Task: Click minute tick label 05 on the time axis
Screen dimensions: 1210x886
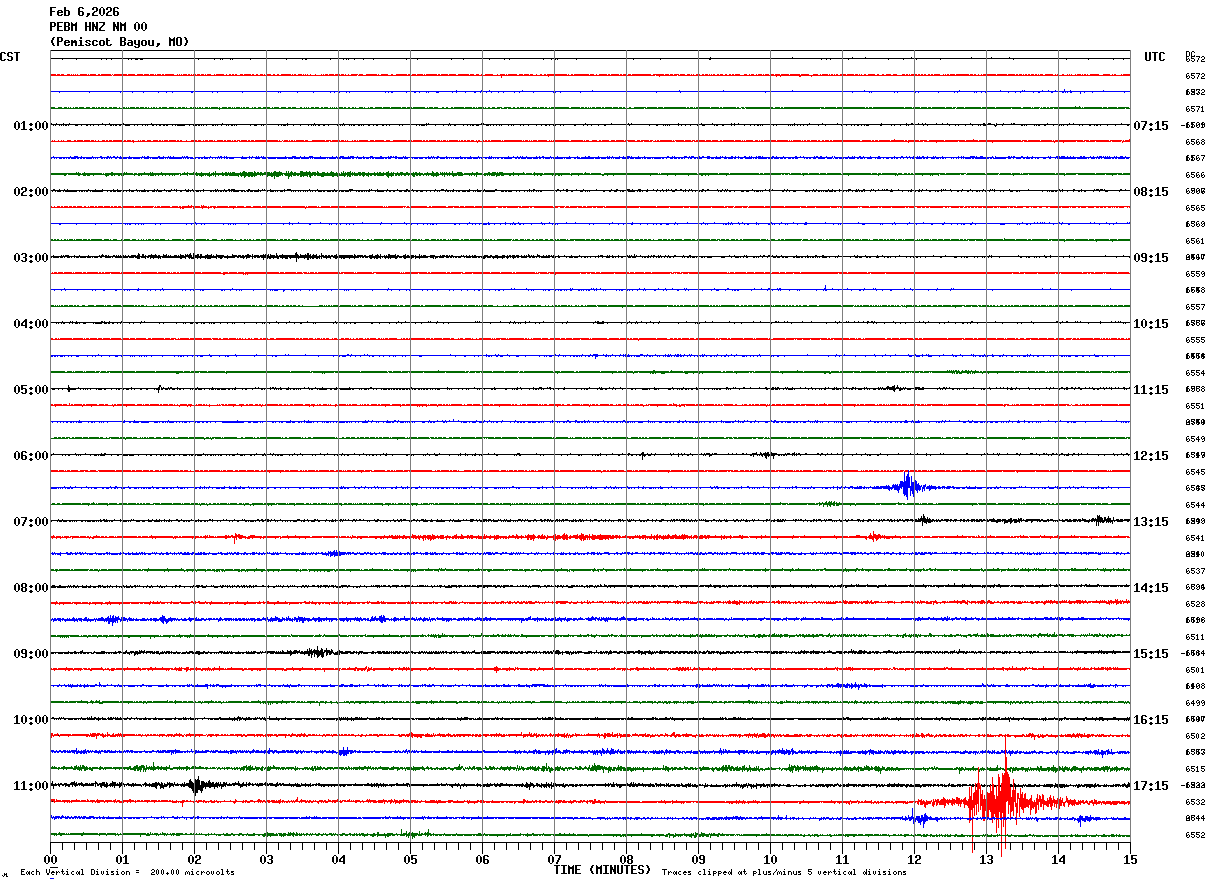Action: [411, 859]
